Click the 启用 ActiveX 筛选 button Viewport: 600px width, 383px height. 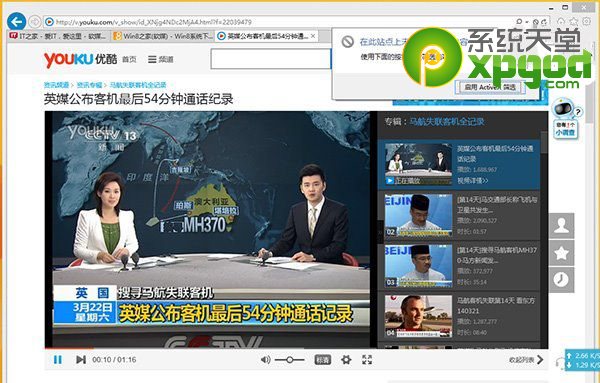coord(490,87)
